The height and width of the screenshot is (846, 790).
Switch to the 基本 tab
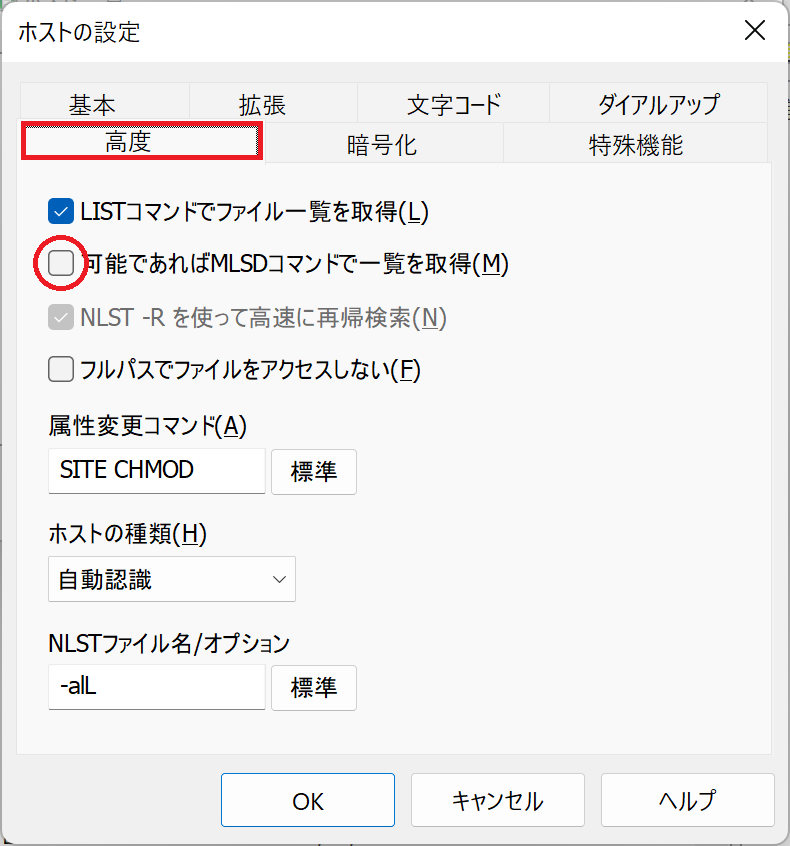tap(92, 104)
